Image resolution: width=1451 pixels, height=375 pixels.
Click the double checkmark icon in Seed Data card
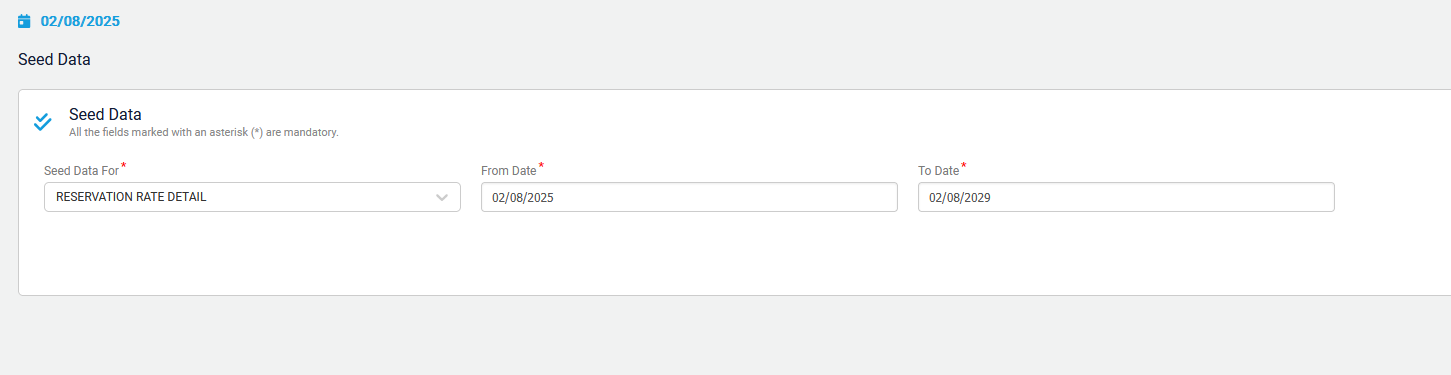[x=42, y=122]
